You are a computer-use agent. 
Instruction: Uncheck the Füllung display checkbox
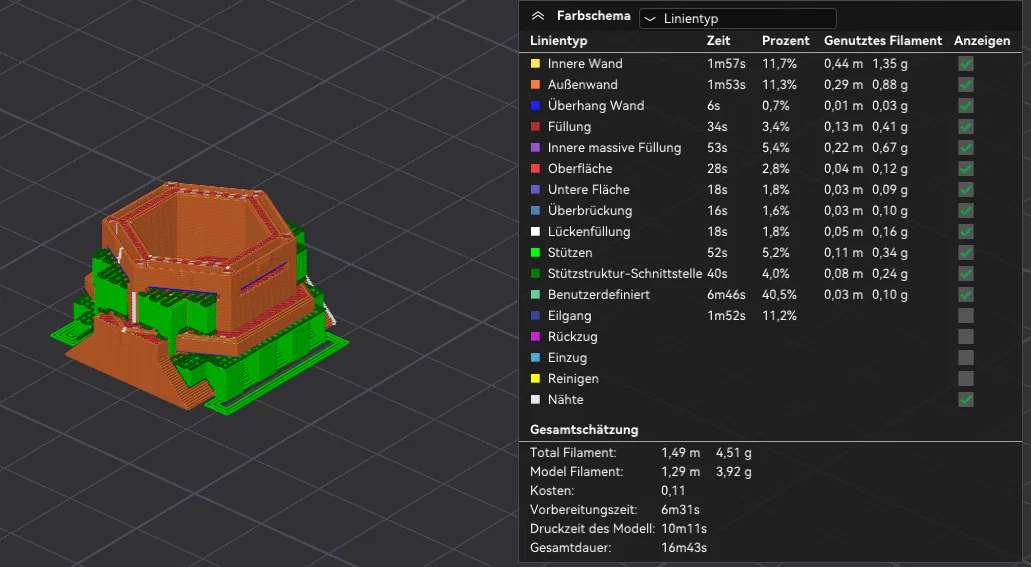(x=965, y=127)
